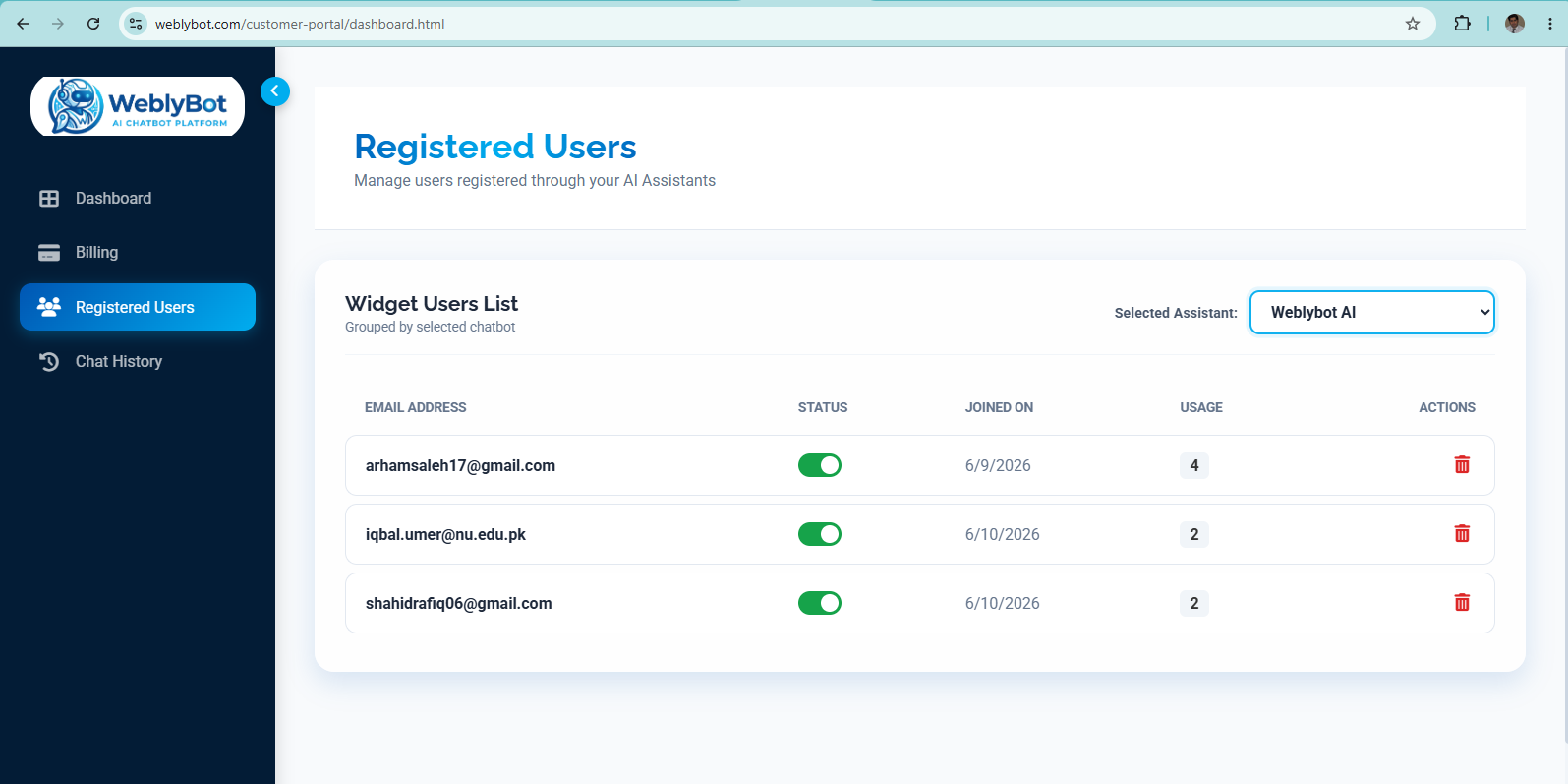Collapse the sidebar with the chevron button
This screenshot has width=1568, height=784.
pyautogui.click(x=275, y=91)
